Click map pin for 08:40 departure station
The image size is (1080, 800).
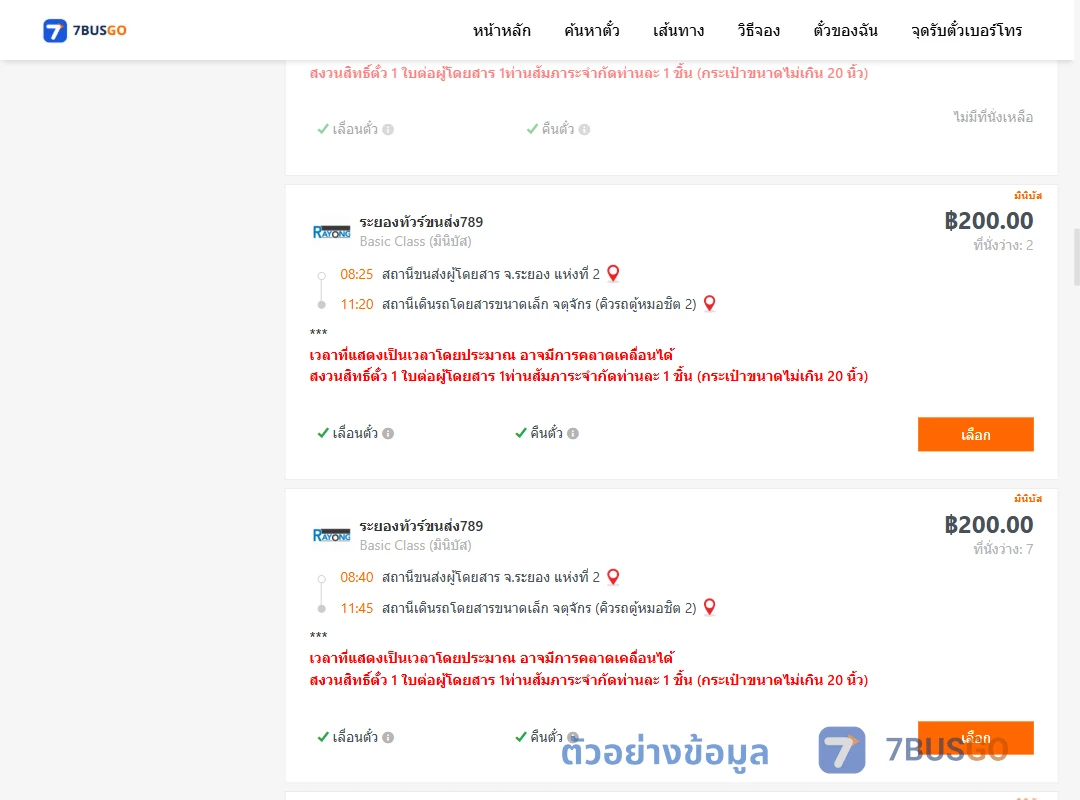(x=613, y=577)
